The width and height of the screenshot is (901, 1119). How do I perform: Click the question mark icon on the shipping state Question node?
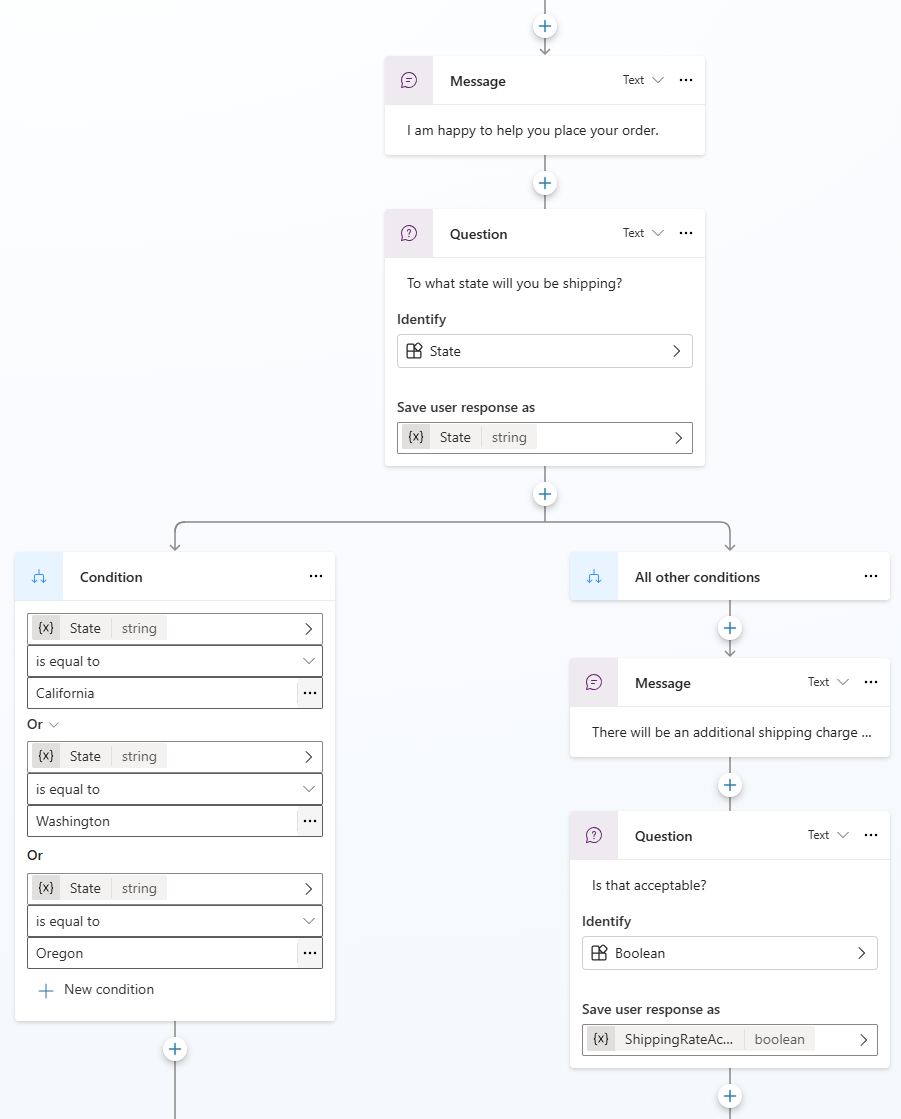[408, 233]
